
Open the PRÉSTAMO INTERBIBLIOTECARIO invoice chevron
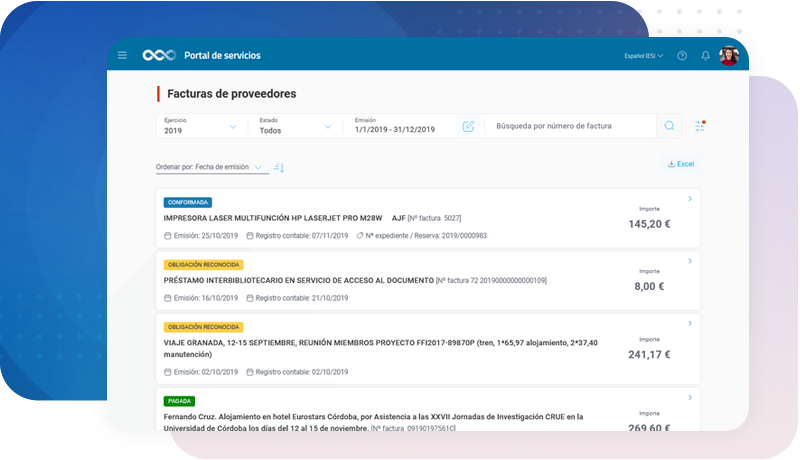pyautogui.click(x=690, y=261)
